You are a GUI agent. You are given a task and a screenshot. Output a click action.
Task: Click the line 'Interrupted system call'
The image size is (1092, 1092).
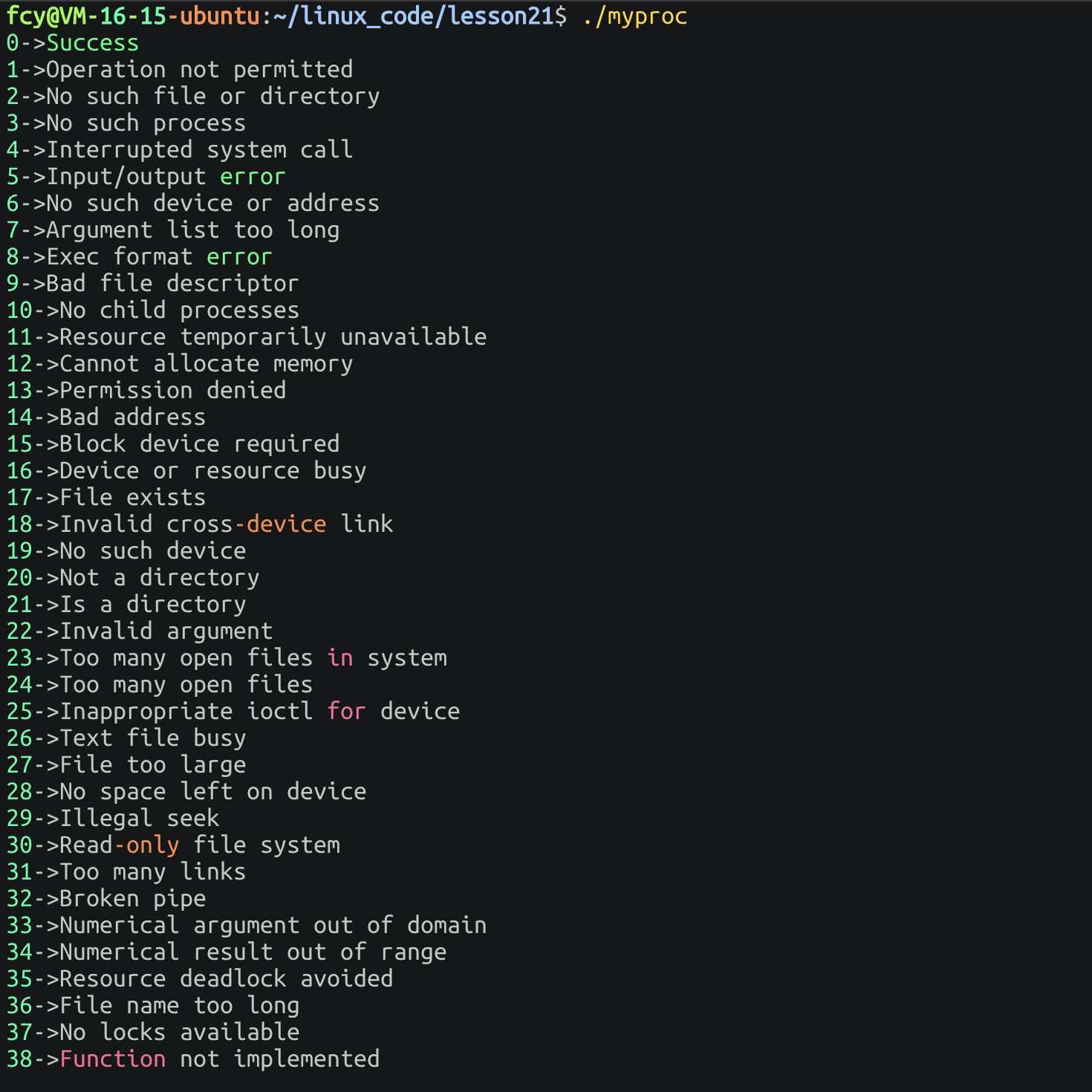point(200,150)
